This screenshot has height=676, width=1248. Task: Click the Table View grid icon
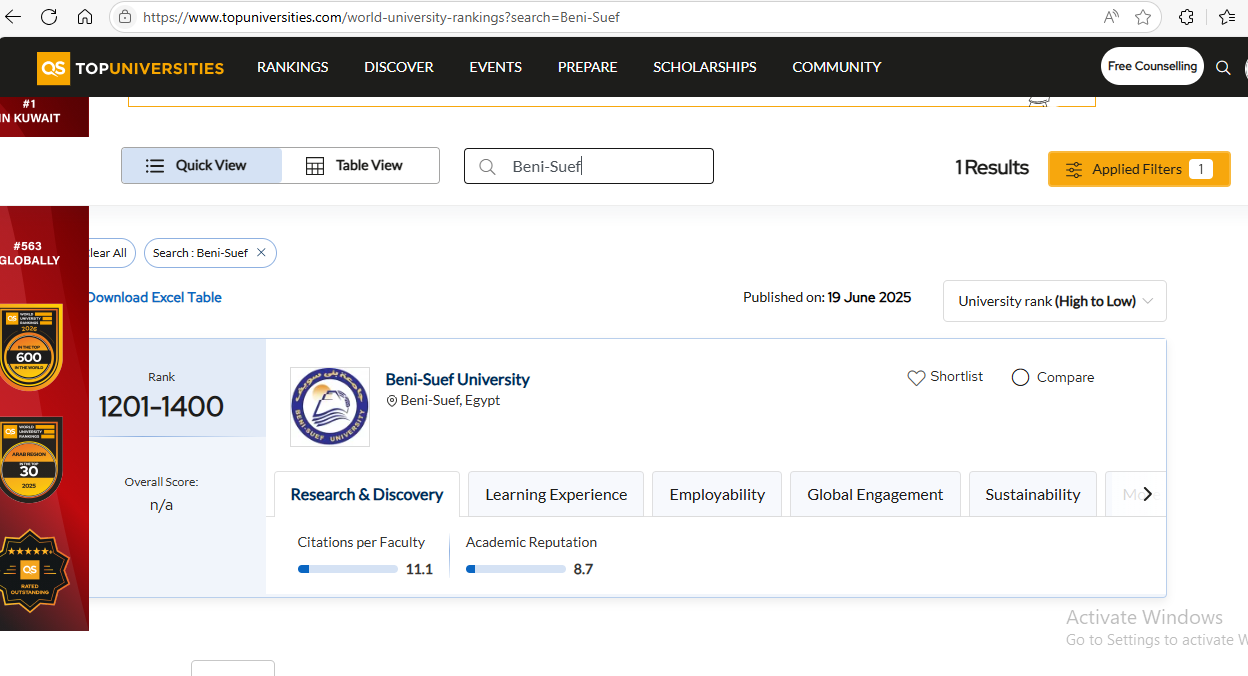coord(315,166)
